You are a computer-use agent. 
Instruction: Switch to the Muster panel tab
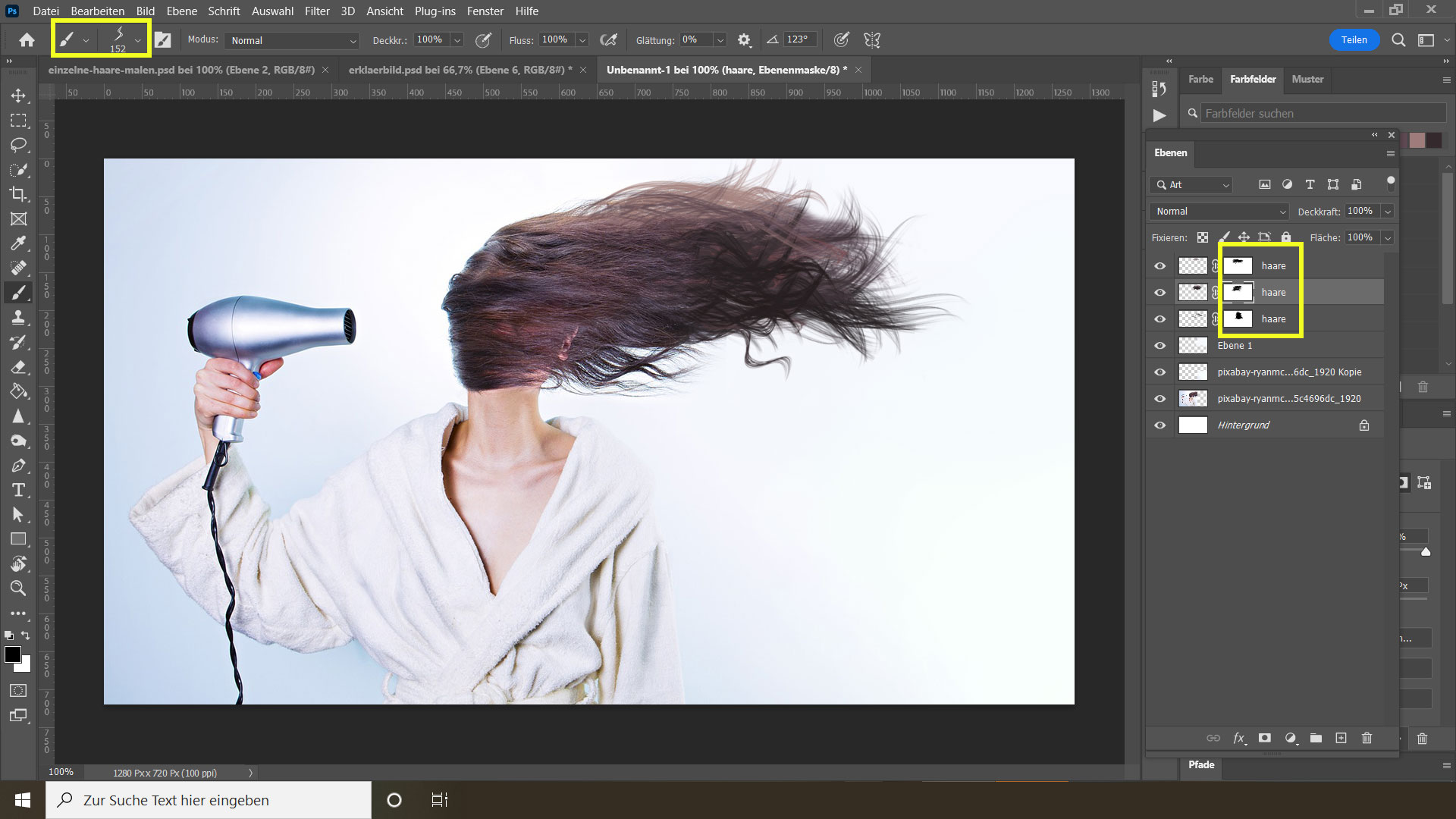[x=1307, y=79]
